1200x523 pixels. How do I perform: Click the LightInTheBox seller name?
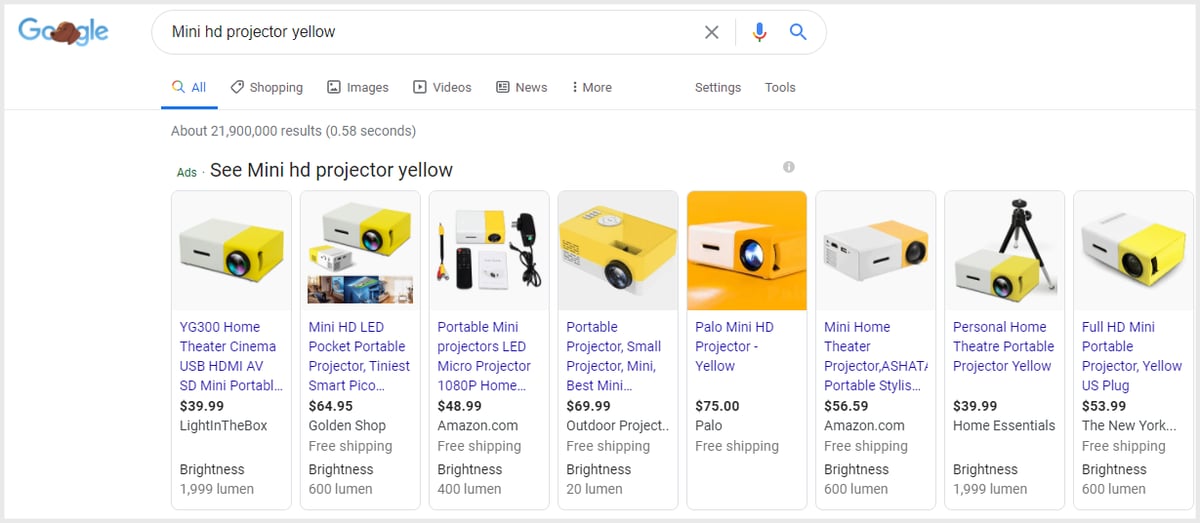click(x=224, y=425)
